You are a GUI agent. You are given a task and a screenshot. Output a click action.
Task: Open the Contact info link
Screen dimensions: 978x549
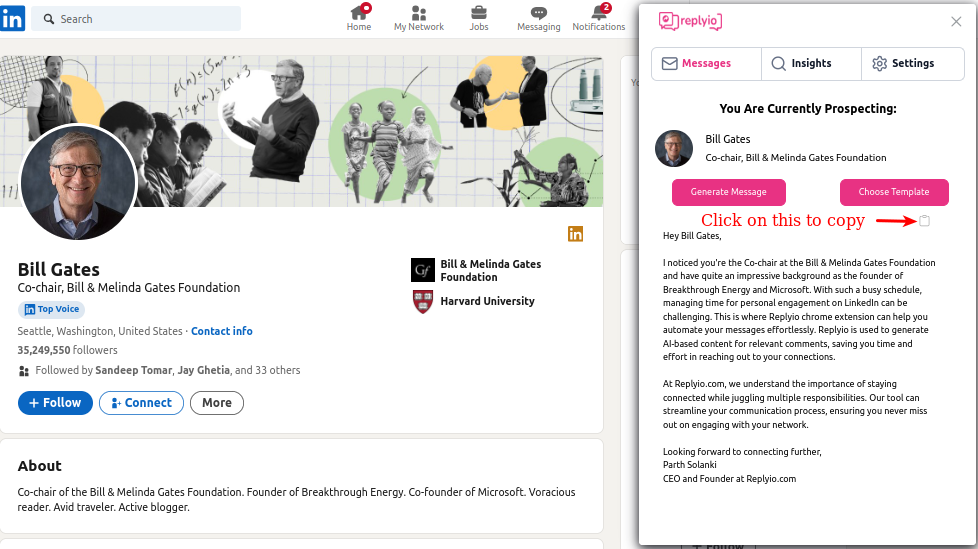point(222,331)
